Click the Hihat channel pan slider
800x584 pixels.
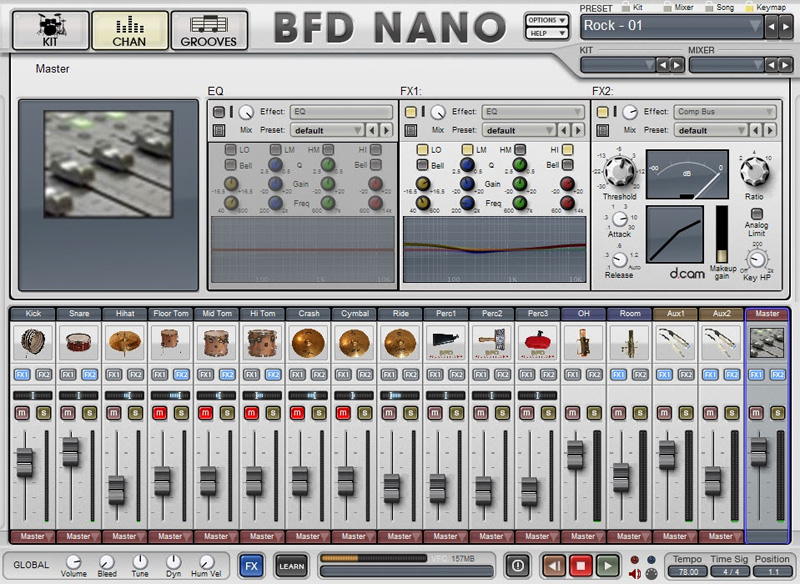coord(124,395)
